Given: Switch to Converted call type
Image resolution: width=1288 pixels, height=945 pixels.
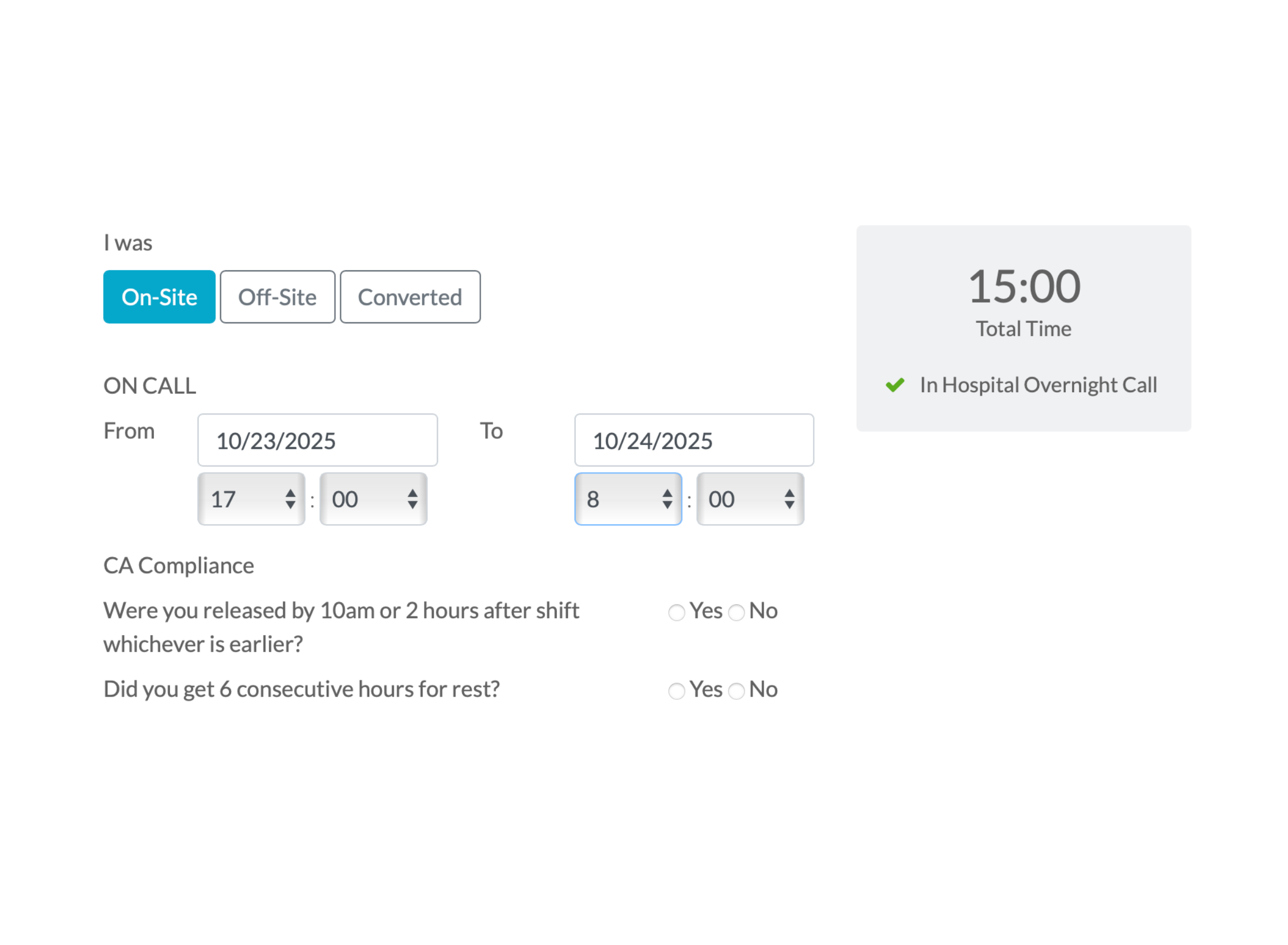Looking at the screenshot, I should 410,297.
